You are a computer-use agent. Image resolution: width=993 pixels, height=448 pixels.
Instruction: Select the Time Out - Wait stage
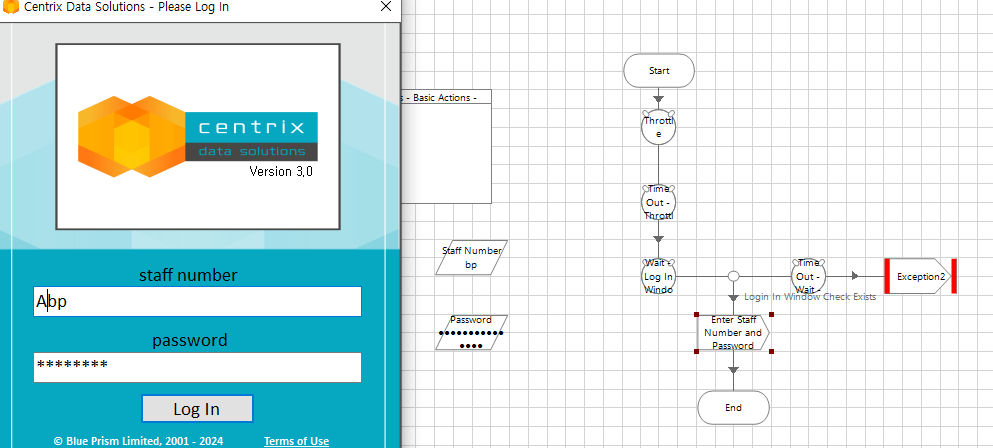pyautogui.click(x=809, y=276)
